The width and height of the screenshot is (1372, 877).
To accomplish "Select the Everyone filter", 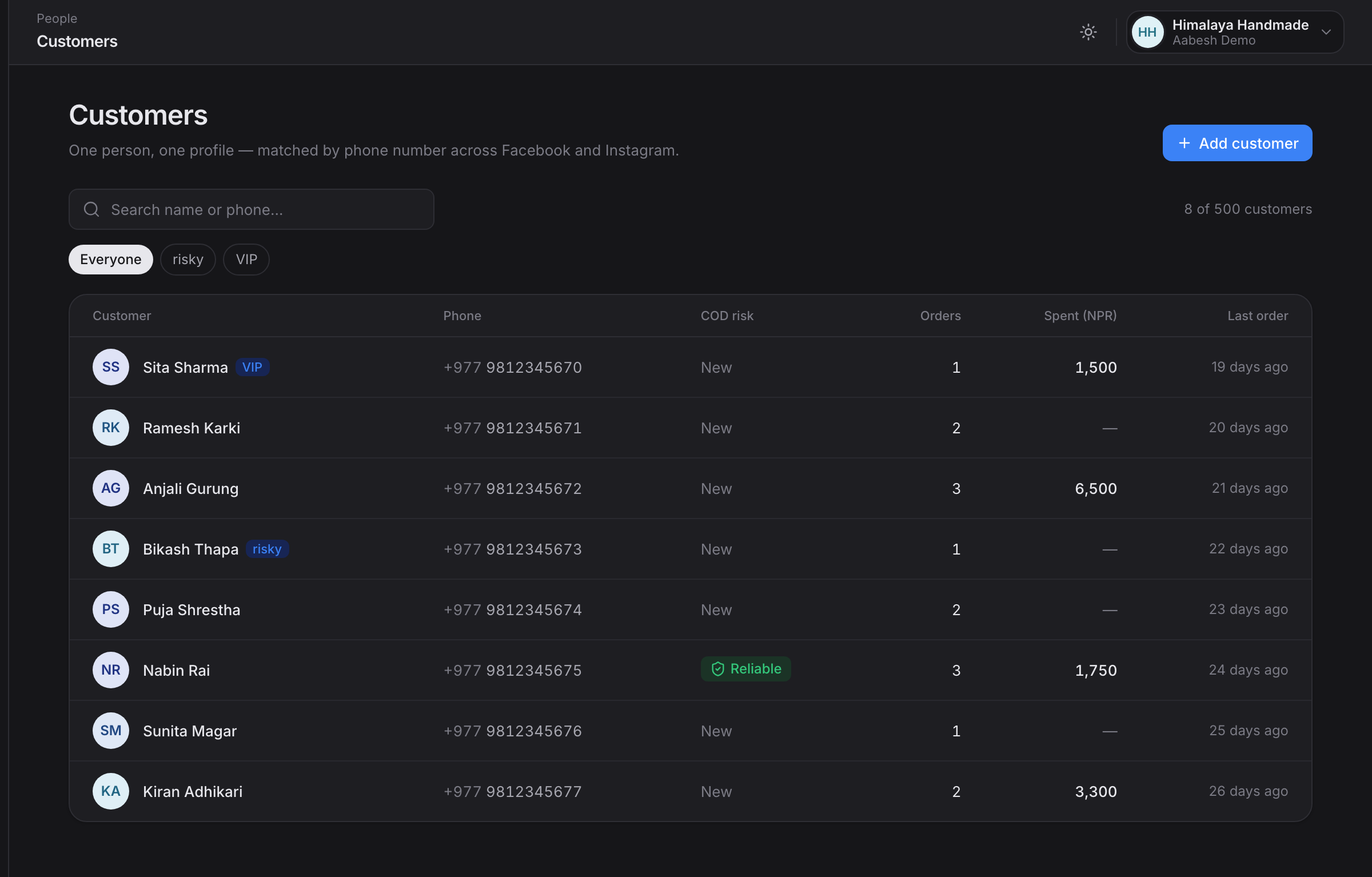I will coord(111,260).
